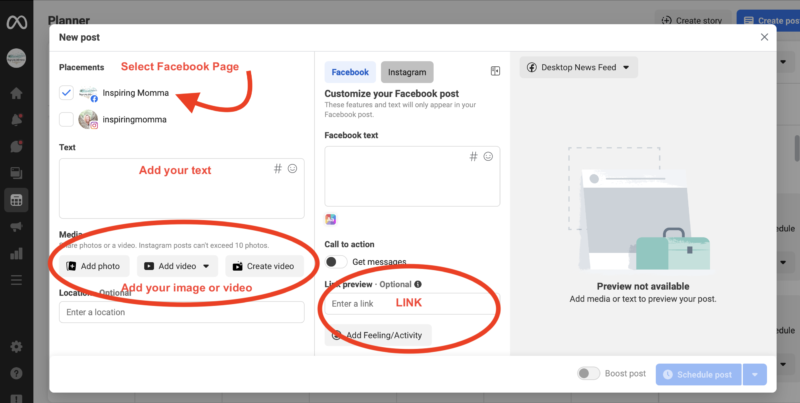Open the hamburger All tools menu icon
Image resolution: width=800 pixels, height=403 pixels.
point(16,280)
